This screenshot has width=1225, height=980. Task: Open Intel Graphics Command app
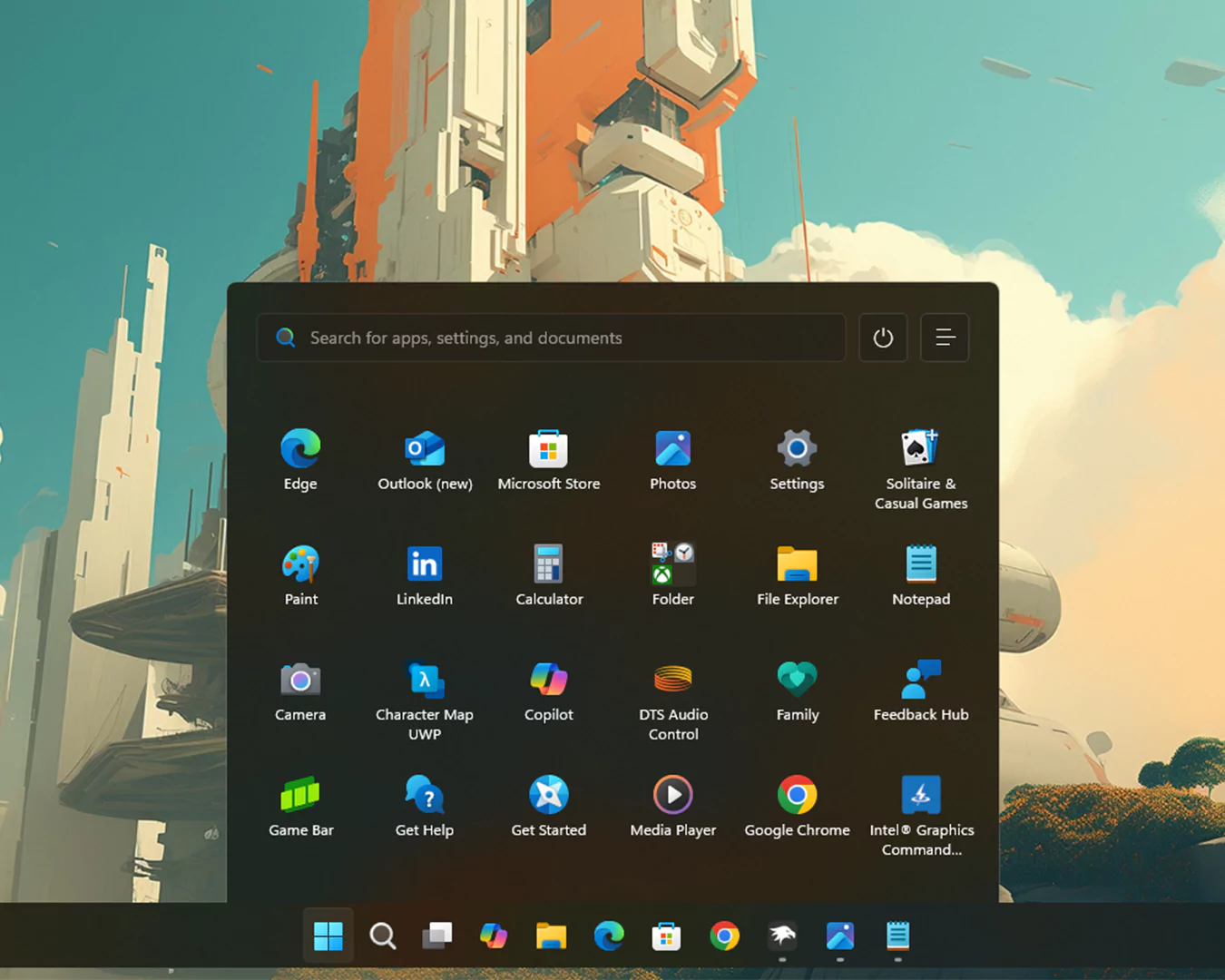tap(921, 816)
